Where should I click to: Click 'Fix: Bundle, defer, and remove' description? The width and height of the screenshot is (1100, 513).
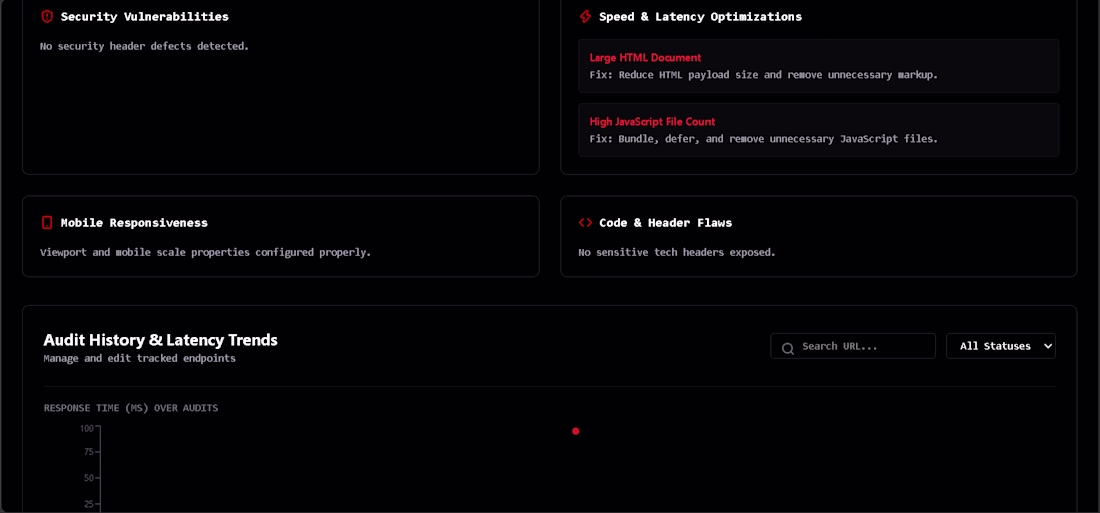[763, 139]
